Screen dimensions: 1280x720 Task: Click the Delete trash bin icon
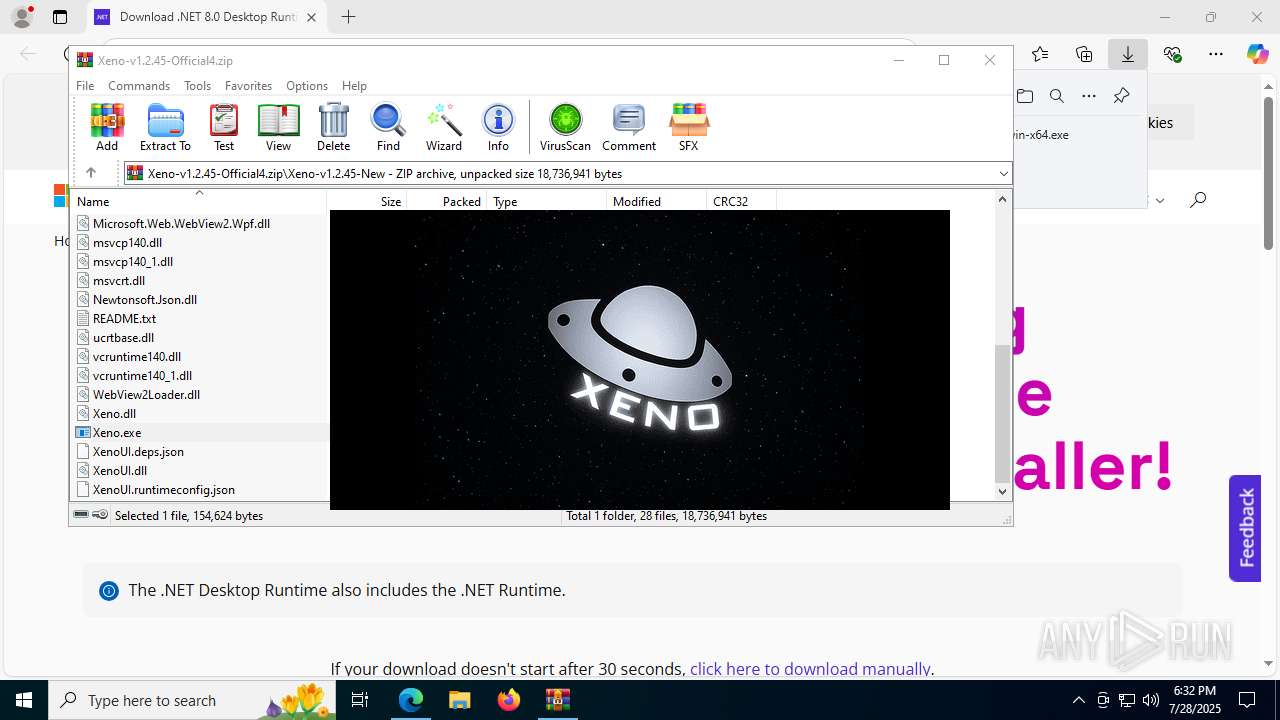(333, 127)
